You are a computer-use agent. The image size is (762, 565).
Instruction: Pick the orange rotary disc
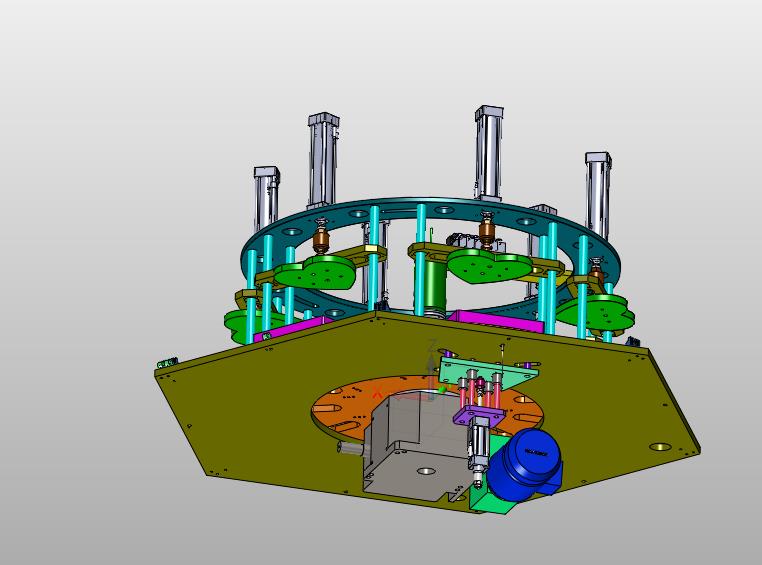[347, 403]
